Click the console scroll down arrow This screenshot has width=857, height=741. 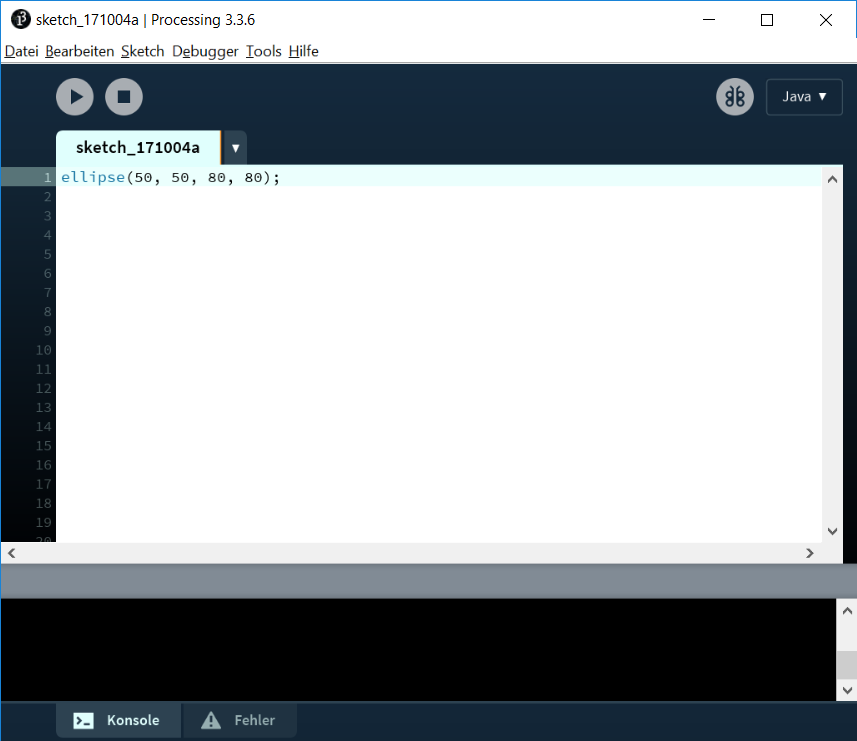[x=847, y=690]
